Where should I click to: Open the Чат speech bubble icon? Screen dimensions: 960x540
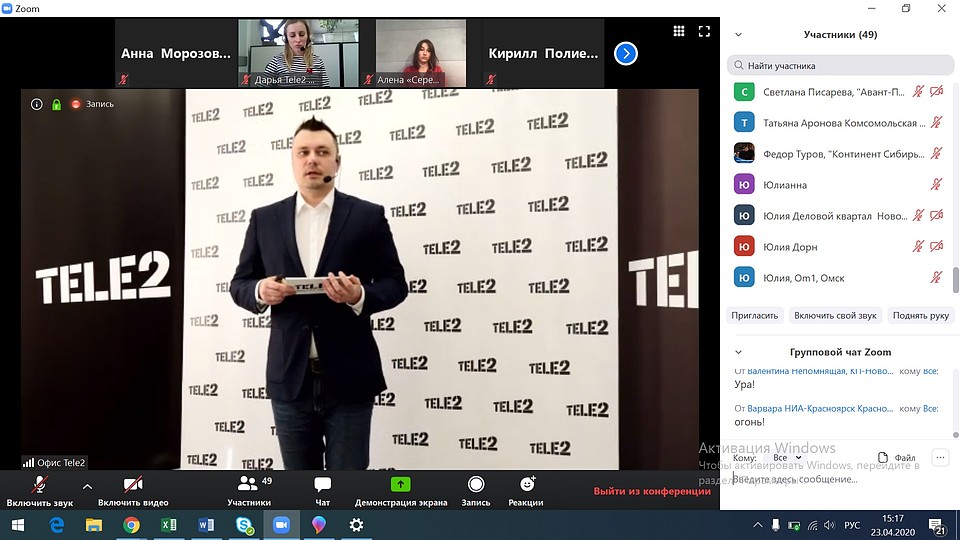(x=323, y=484)
